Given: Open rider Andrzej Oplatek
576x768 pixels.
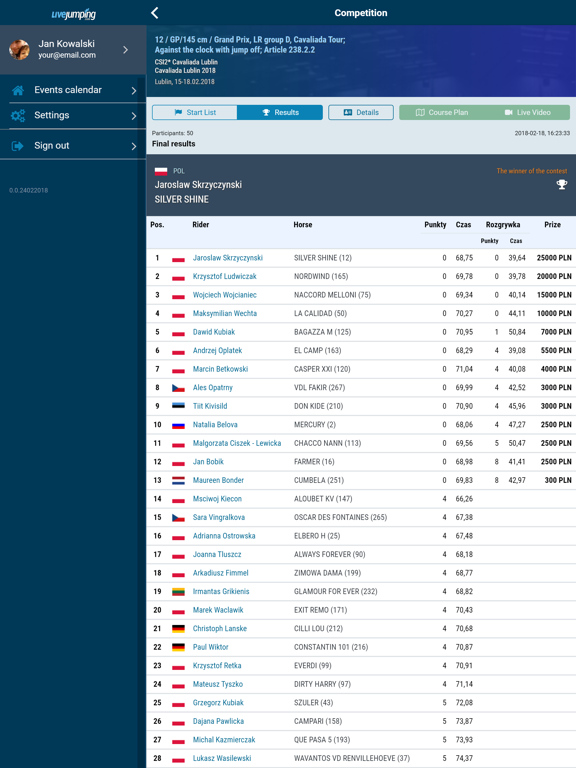Looking at the screenshot, I should click(217, 351).
